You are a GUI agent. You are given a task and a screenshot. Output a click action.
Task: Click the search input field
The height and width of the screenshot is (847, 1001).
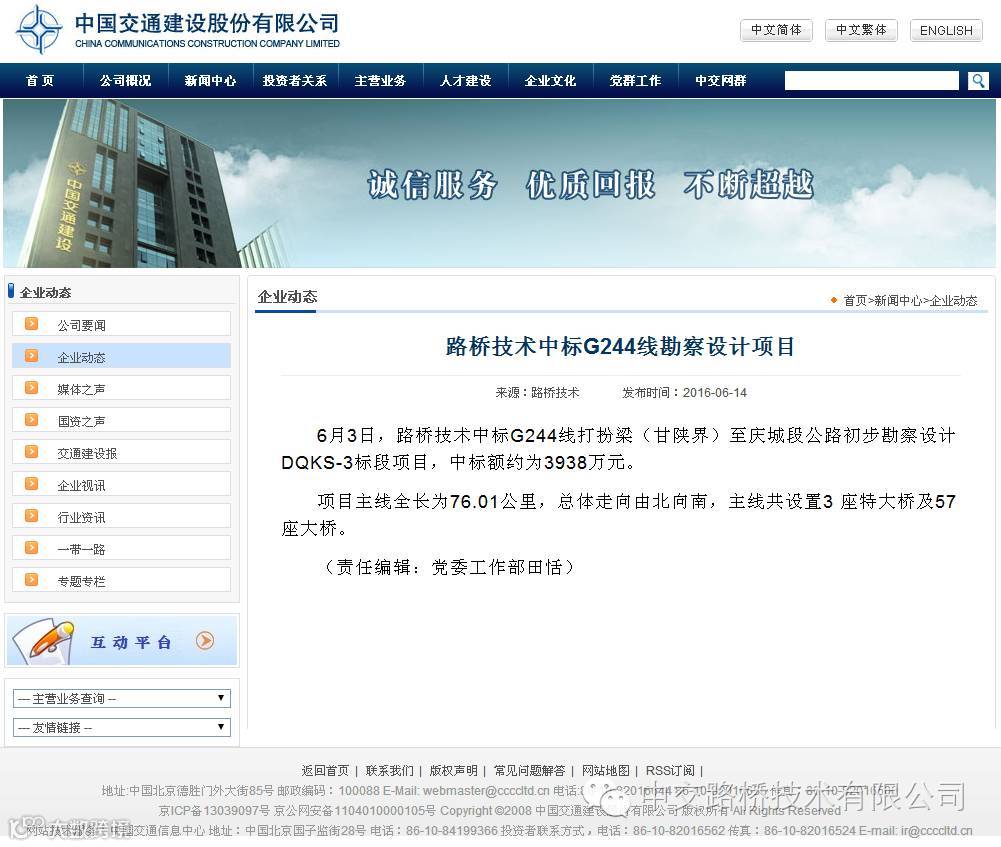(871, 80)
